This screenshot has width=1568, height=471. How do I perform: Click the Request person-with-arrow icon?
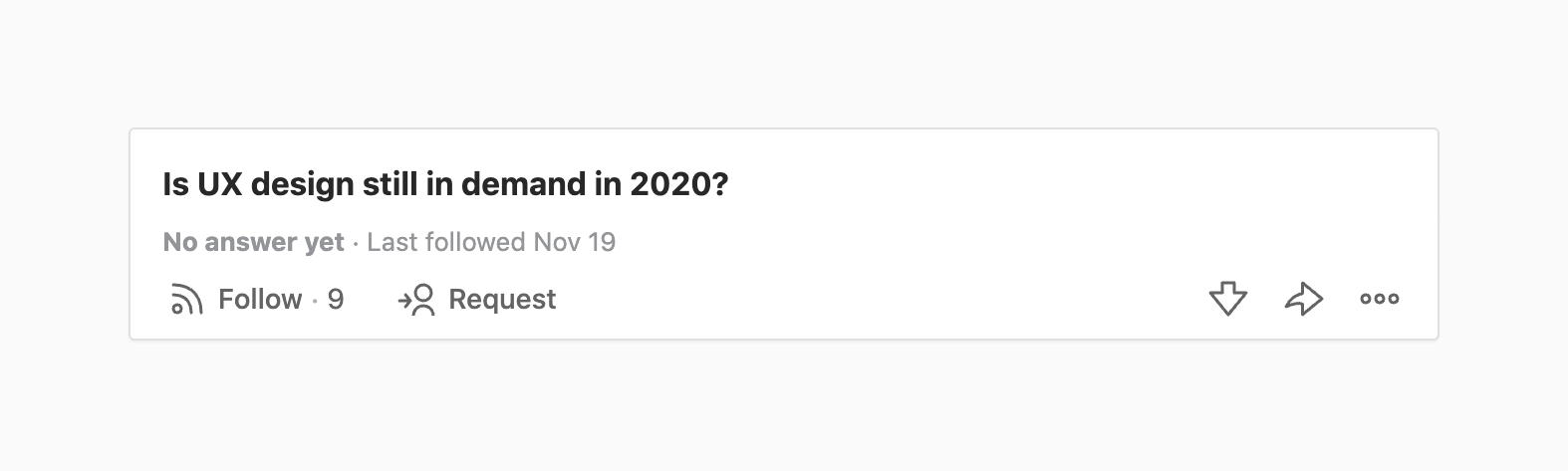(416, 300)
